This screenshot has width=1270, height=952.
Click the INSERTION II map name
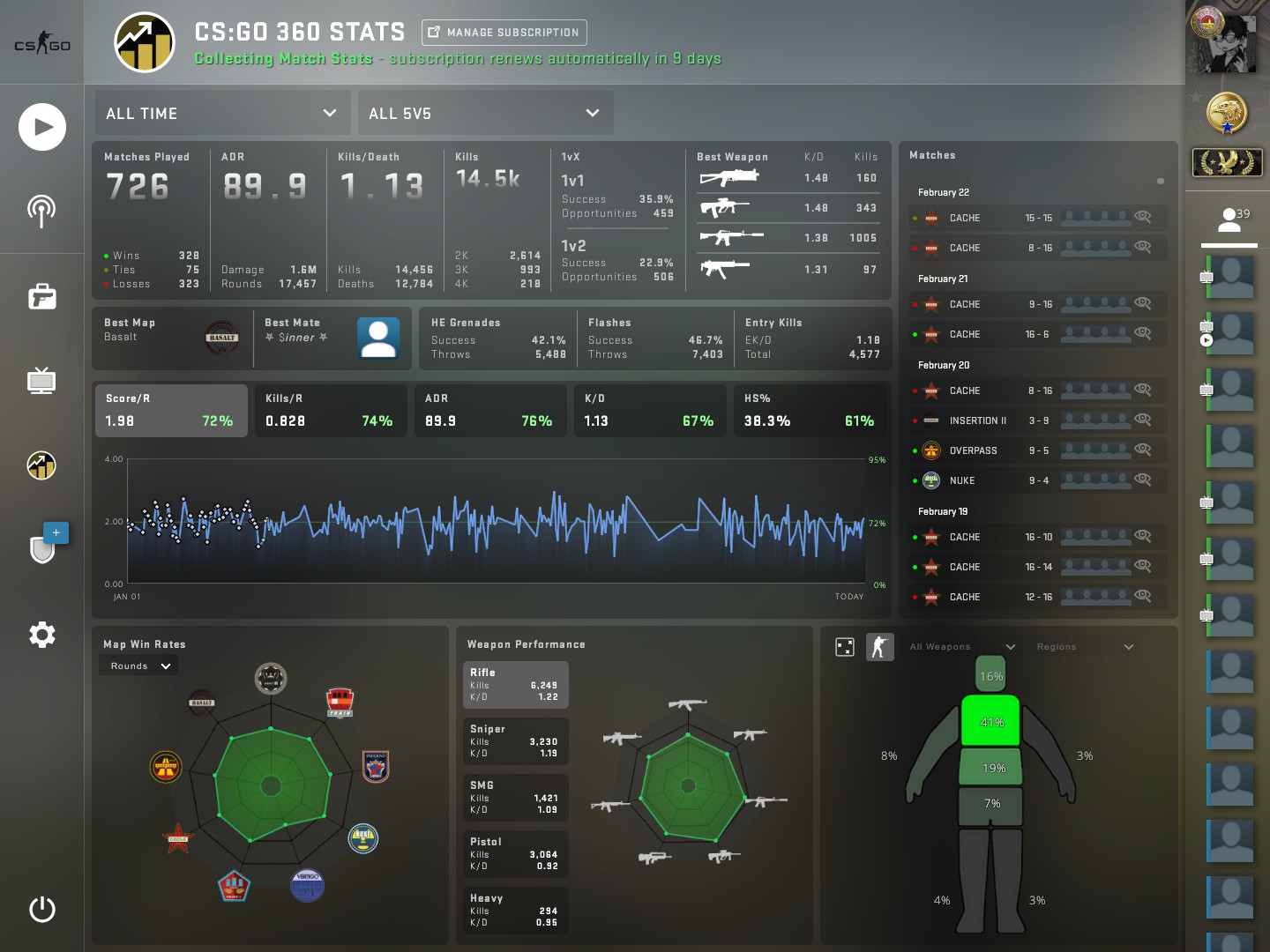(978, 420)
